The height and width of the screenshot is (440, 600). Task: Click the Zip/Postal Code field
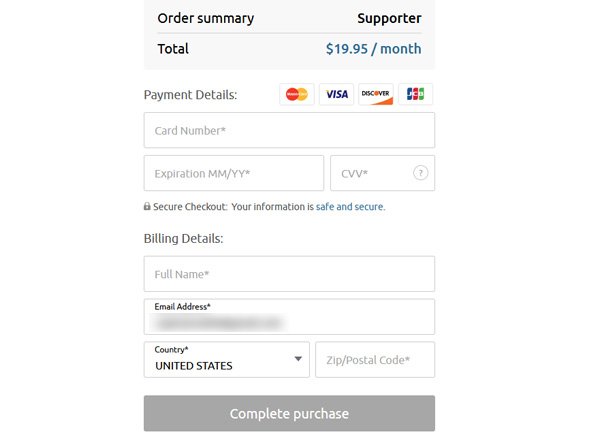[x=375, y=360]
